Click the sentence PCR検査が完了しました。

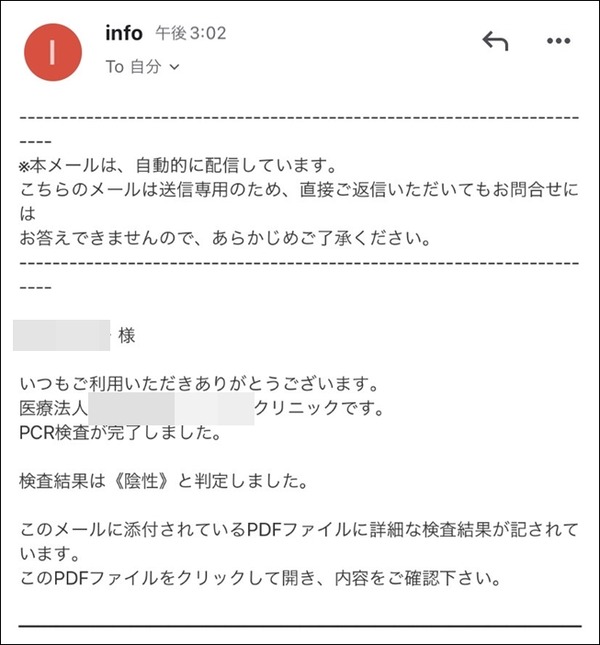point(120,433)
